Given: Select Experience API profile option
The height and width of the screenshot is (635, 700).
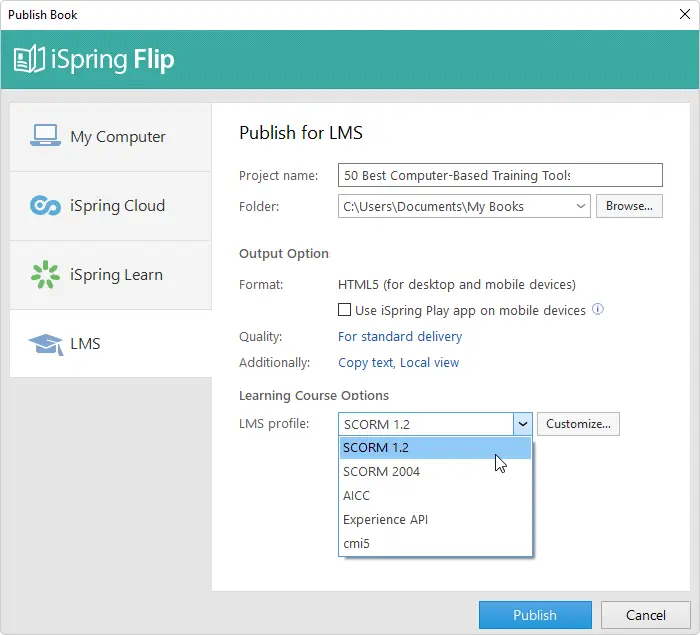Looking at the screenshot, I should [x=435, y=520].
